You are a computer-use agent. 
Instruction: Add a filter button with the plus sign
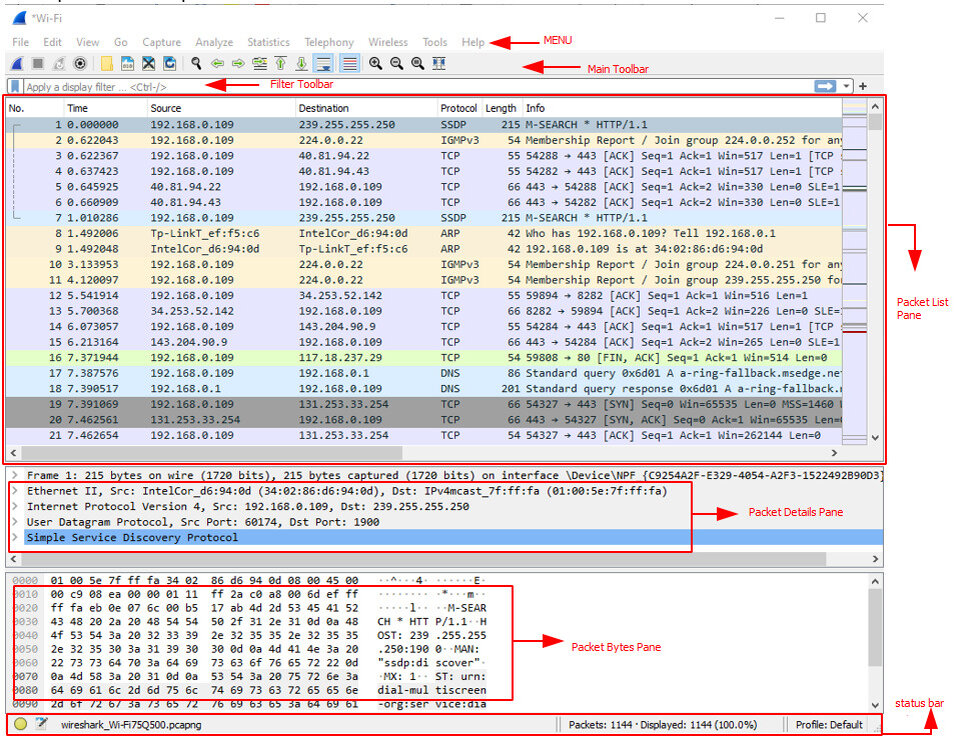(x=863, y=86)
